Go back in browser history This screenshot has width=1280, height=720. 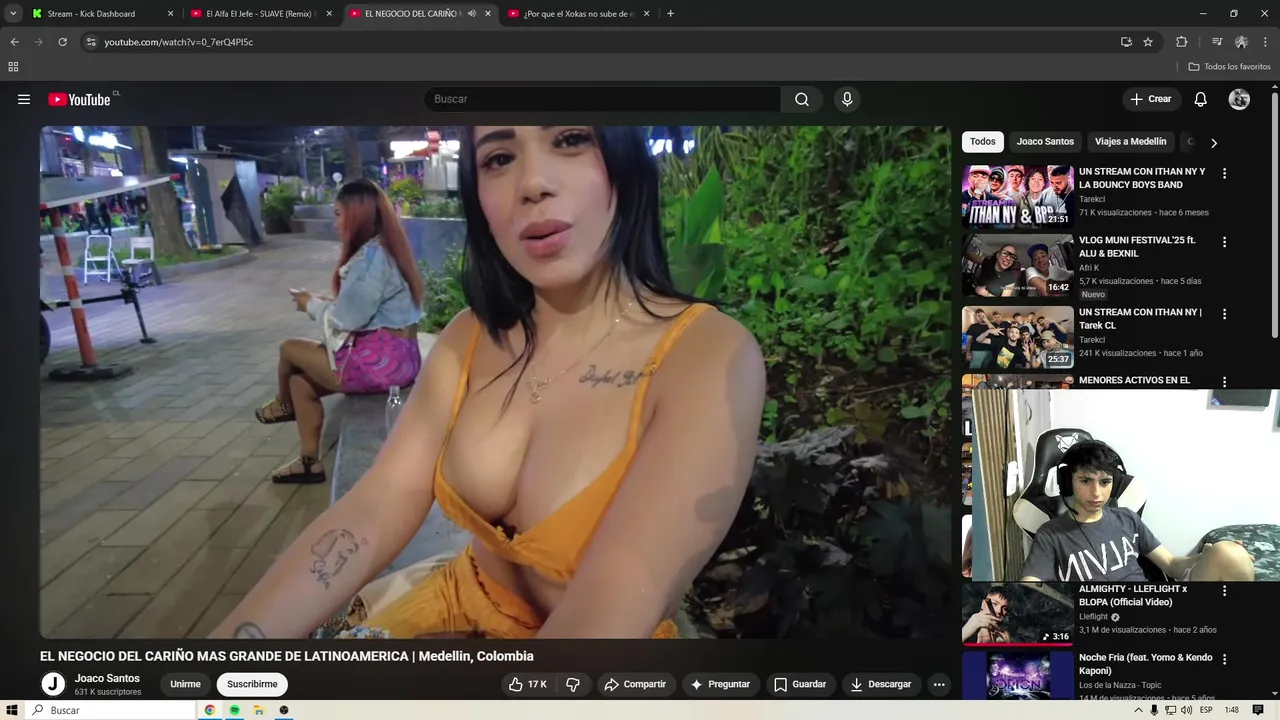[14, 42]
